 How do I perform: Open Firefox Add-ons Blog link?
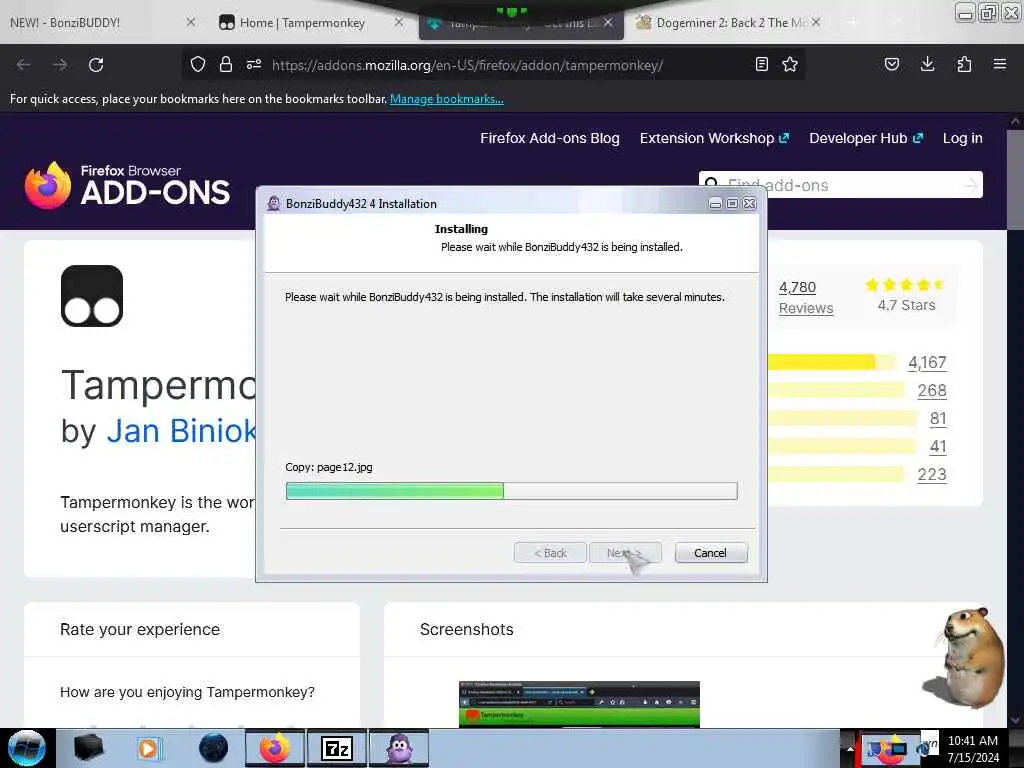pyautogui.click(x=550, y=138)
